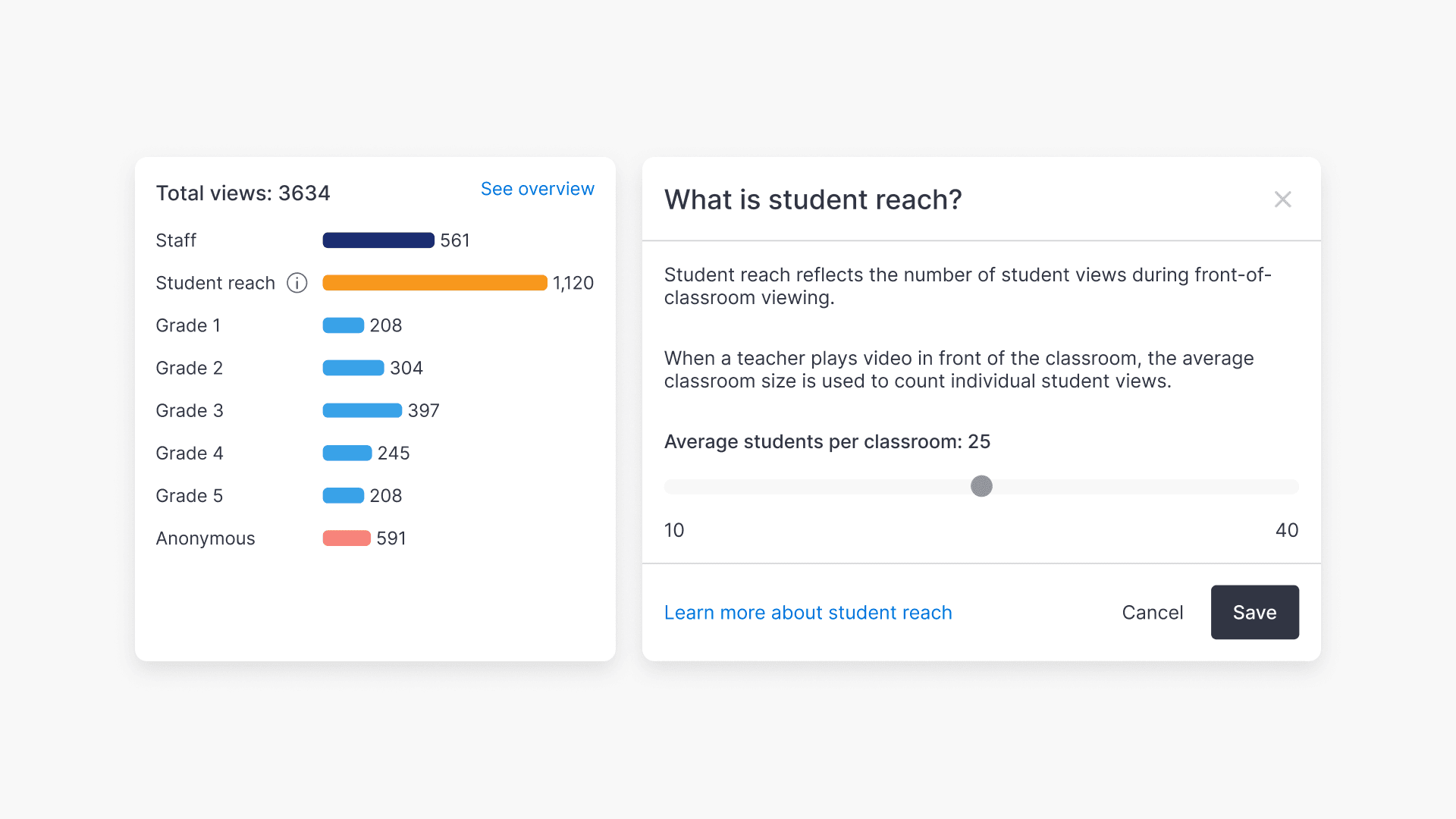
Task: Click the Grade 1 views bar
Action: tap(344, 325)
